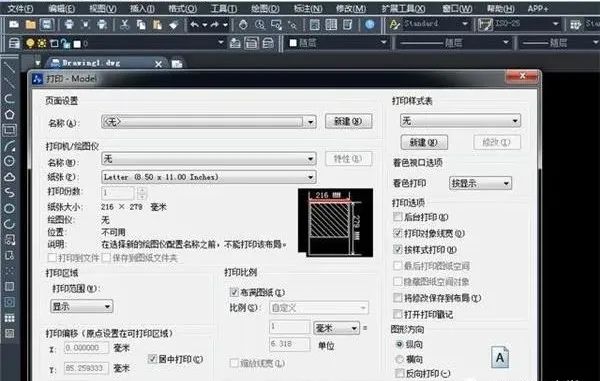
Task: Click the Open file folder icon
Action: [x=30, y=25]
